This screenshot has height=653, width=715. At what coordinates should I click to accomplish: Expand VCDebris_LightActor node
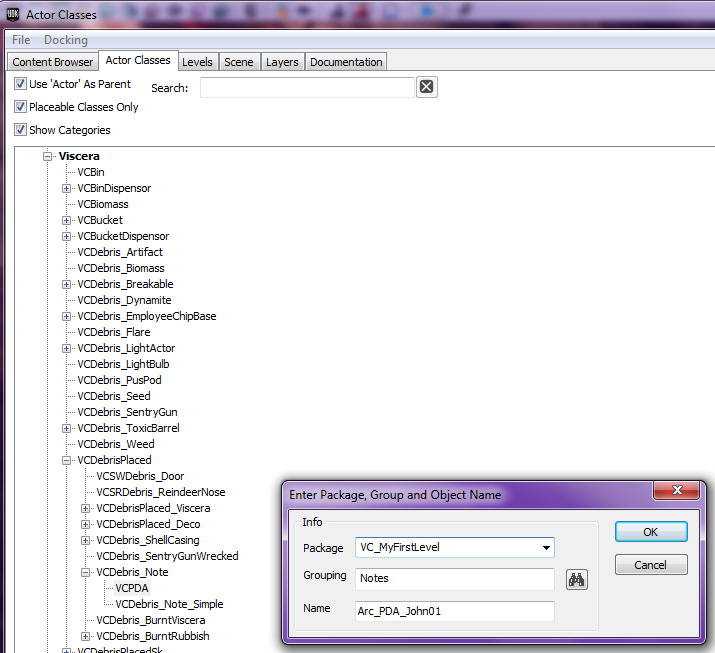tap(67, 348)
